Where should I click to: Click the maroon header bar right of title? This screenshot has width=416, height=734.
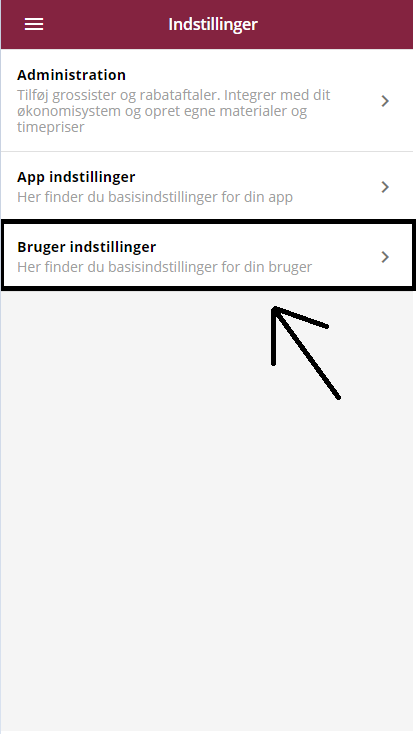[336, 24]
